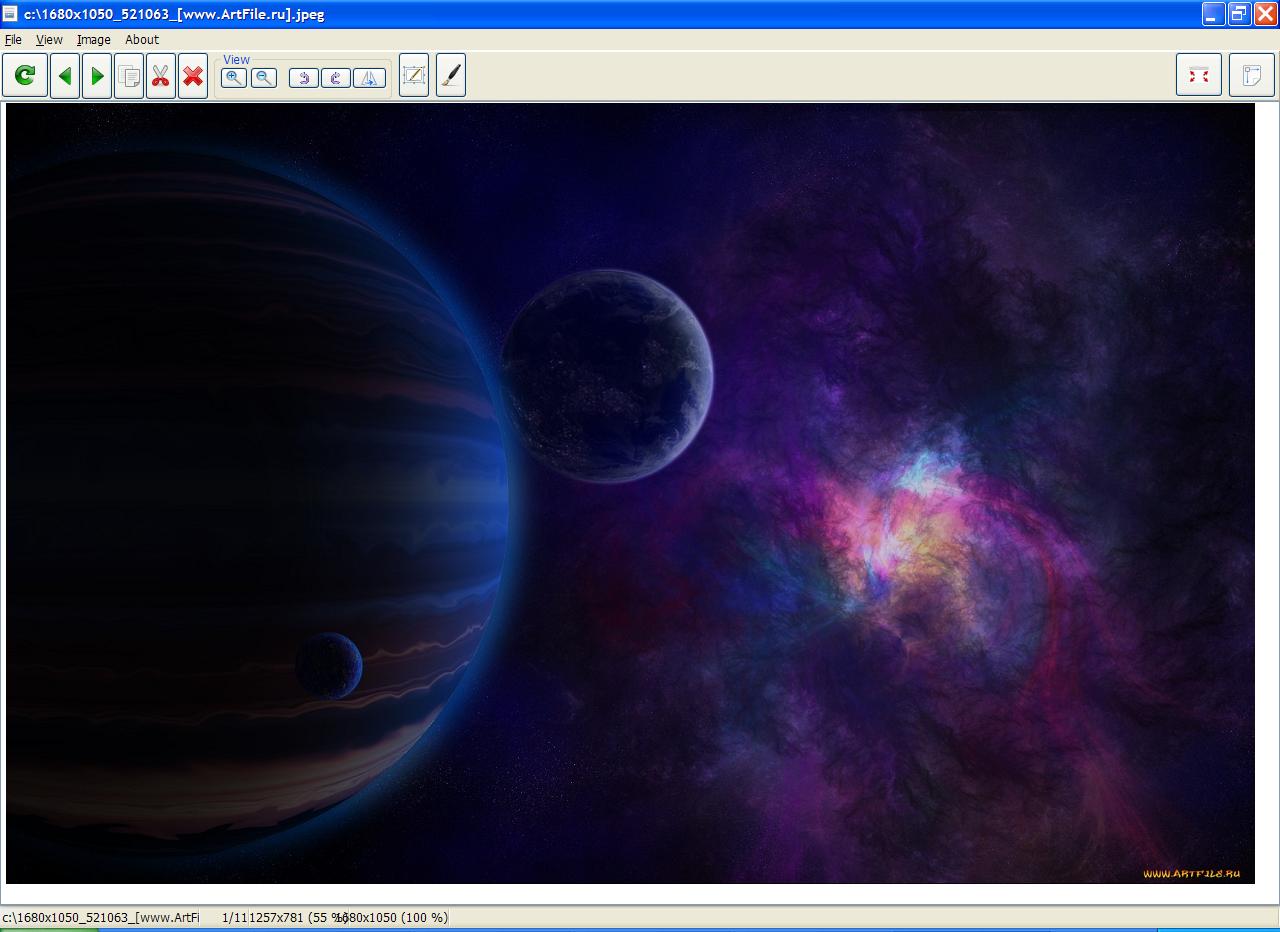This screenshot has height=932, width=1280.
Task: Open the resize/crop frame tool
Action: 414,76
